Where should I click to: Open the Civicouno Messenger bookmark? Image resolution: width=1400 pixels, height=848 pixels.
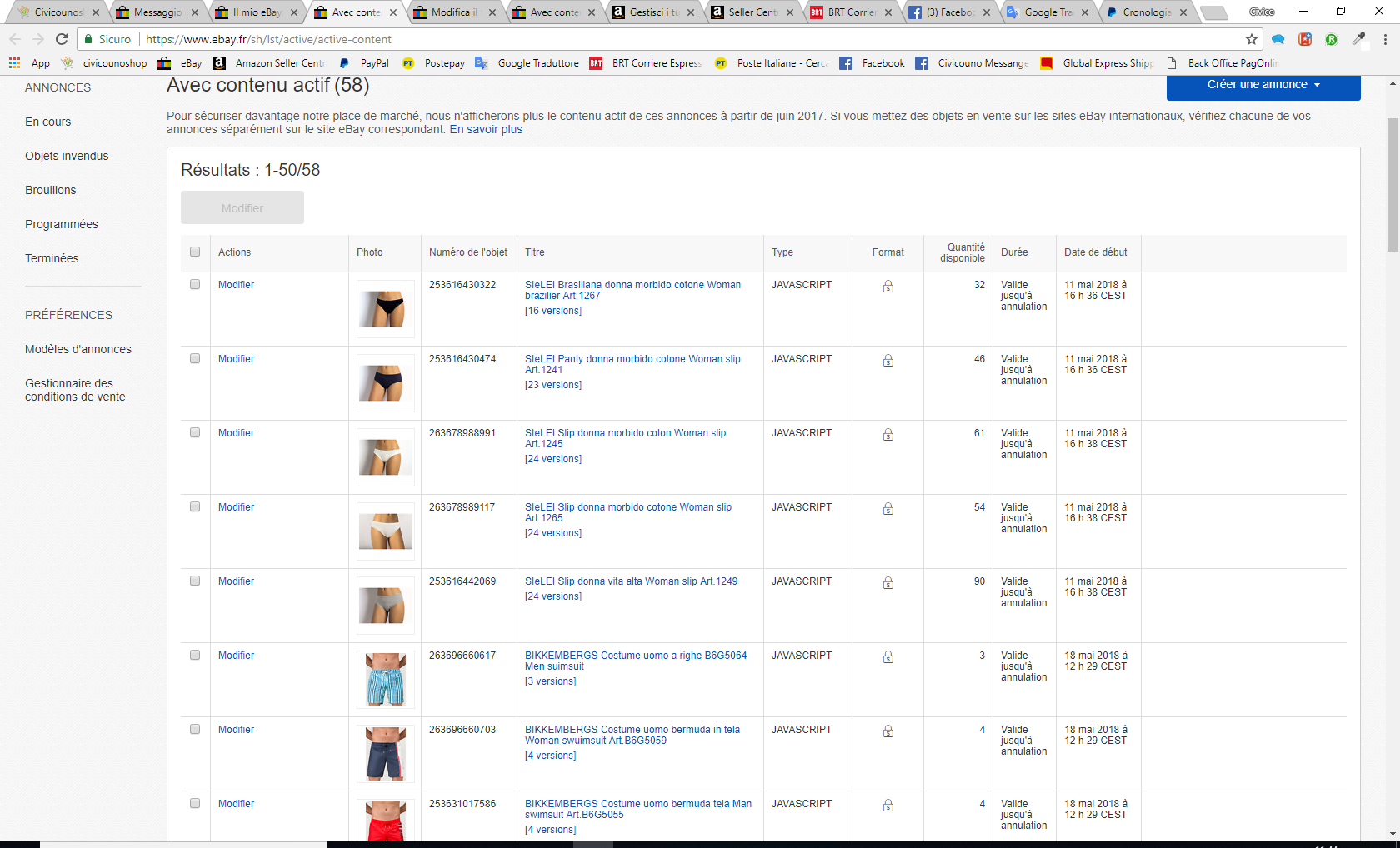click(972, 63)
